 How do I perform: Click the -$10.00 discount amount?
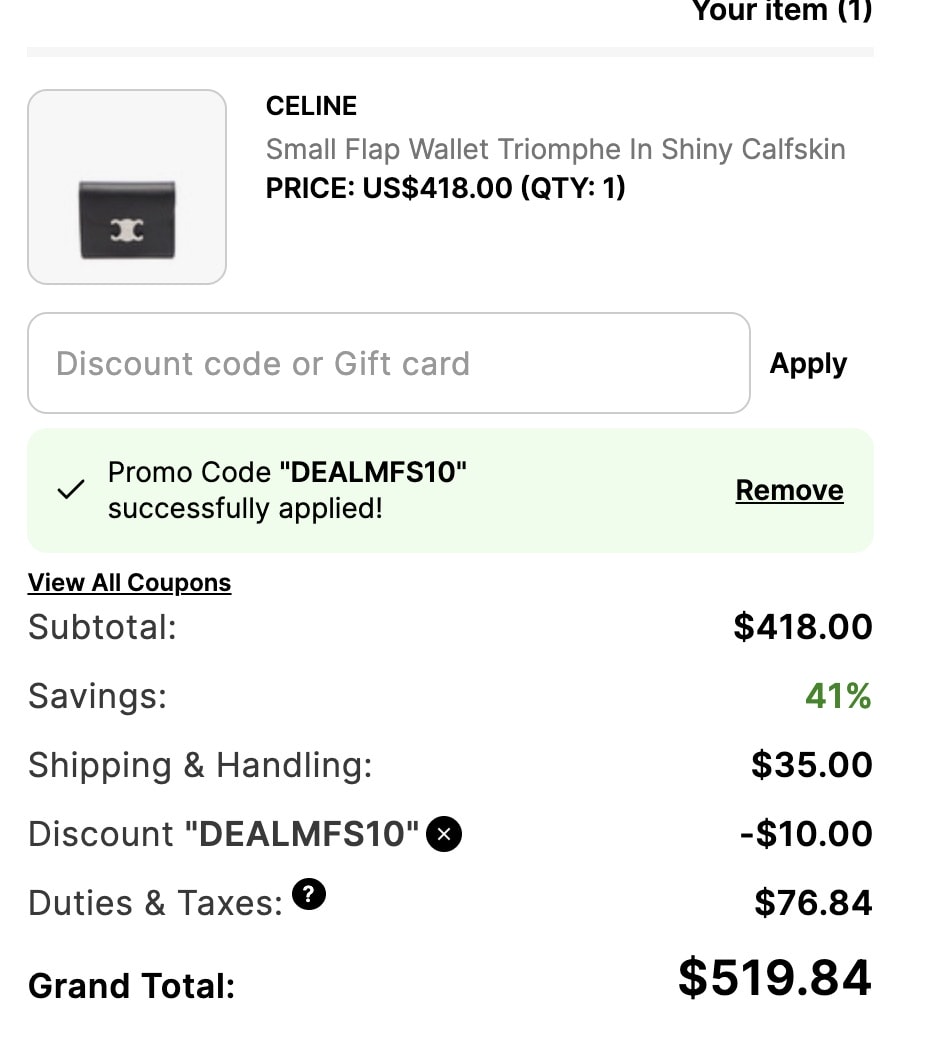tap(806, 834)
